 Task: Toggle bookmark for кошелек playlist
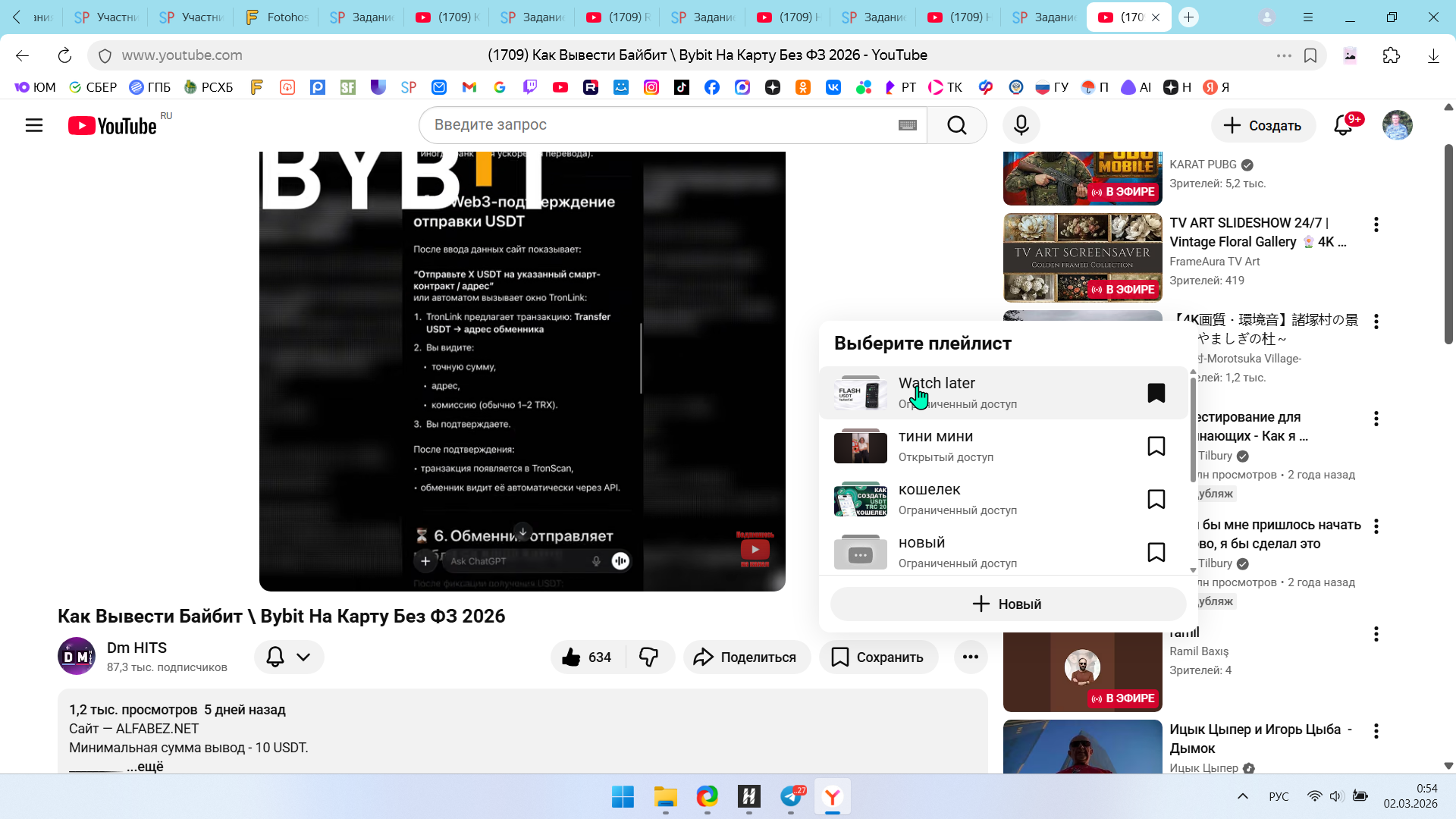1156,499
